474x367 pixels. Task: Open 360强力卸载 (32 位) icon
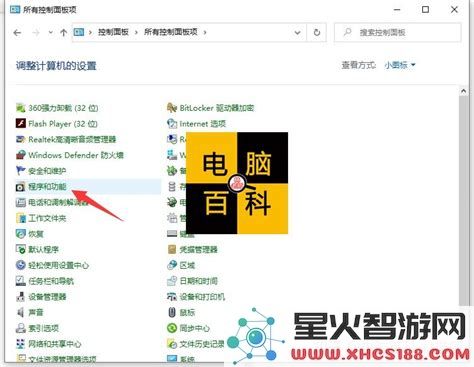click(21, 108)
